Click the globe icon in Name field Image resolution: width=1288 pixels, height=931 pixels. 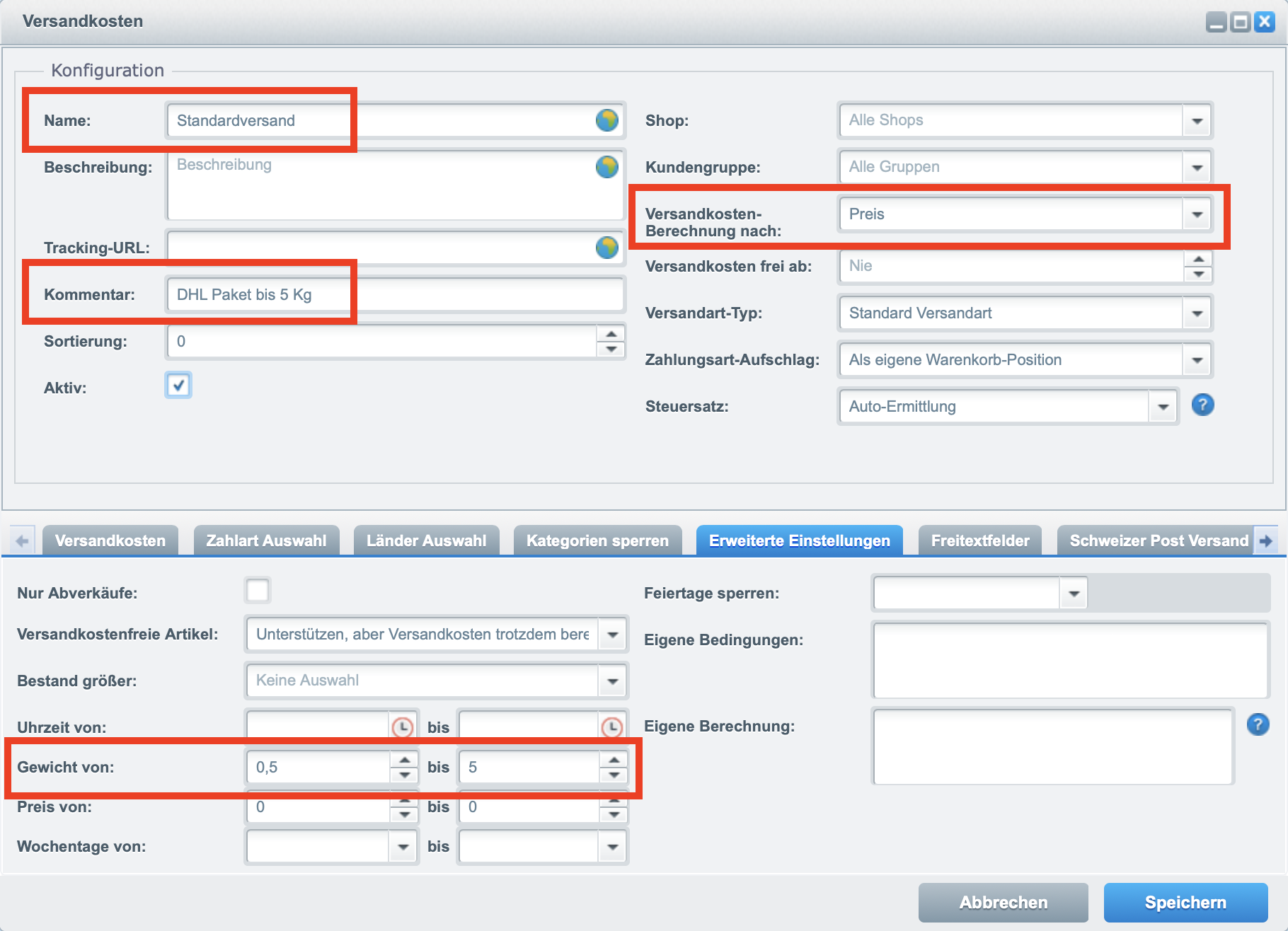[606, 120]
